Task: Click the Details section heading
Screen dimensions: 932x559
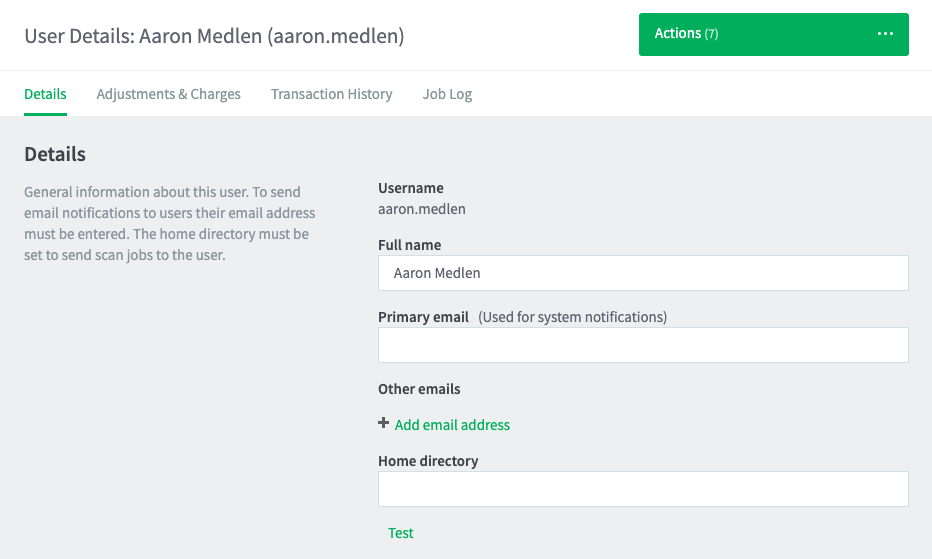Action: pyautogui.click(x=55, y=154)
